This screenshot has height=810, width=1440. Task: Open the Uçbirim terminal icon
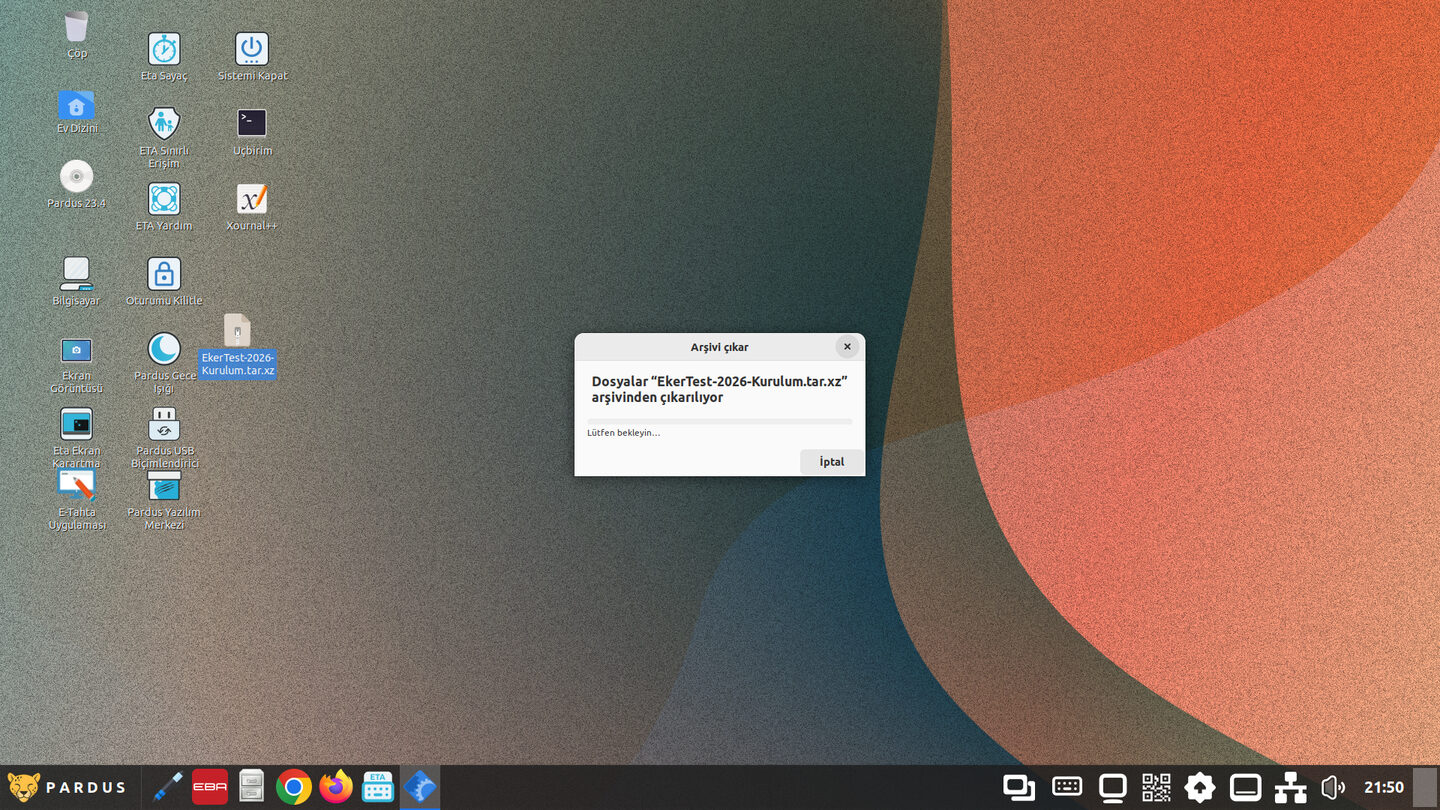pos(251,123)
